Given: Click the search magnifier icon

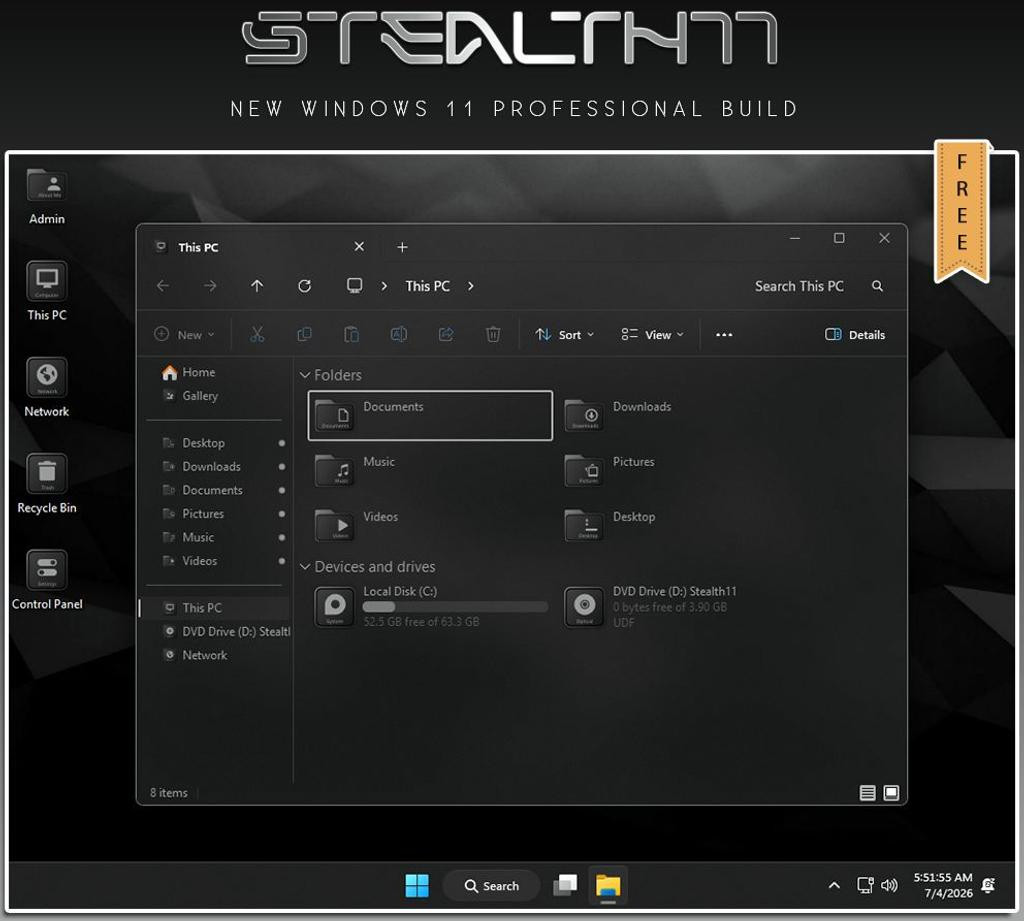Looking at the screenshot, I should coord(877,286).
